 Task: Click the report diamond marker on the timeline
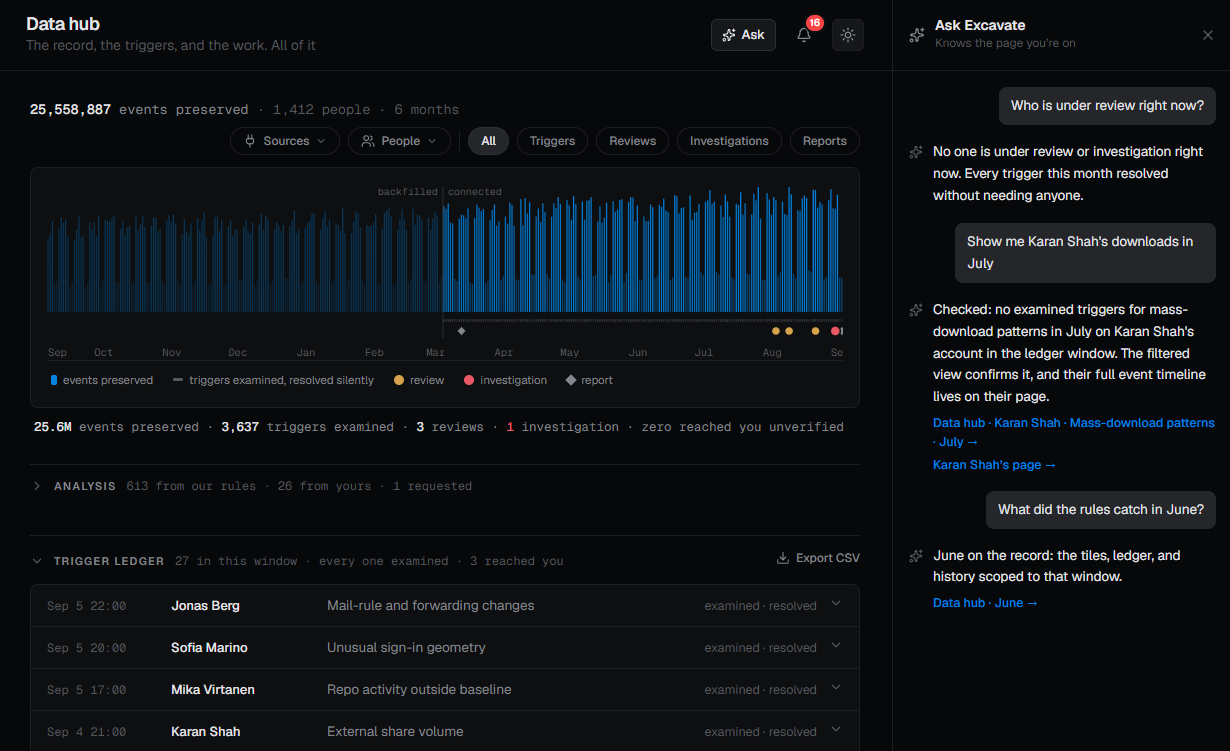click(461, 331)
